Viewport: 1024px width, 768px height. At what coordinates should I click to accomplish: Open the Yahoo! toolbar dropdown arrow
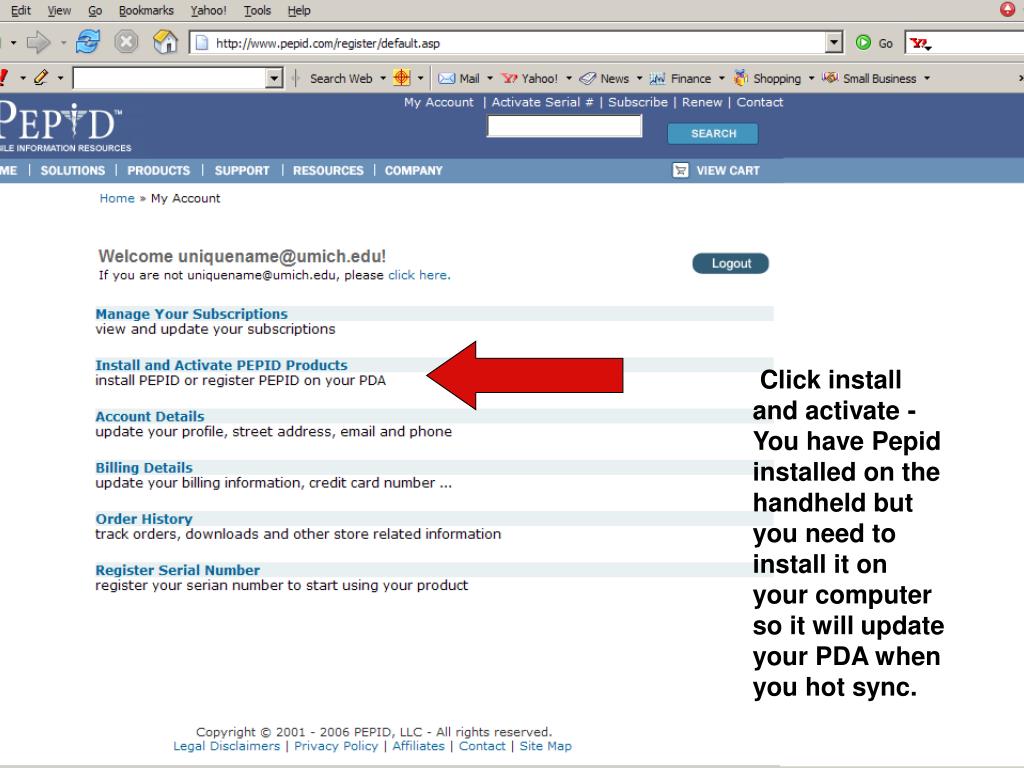[x=569, y=78]
